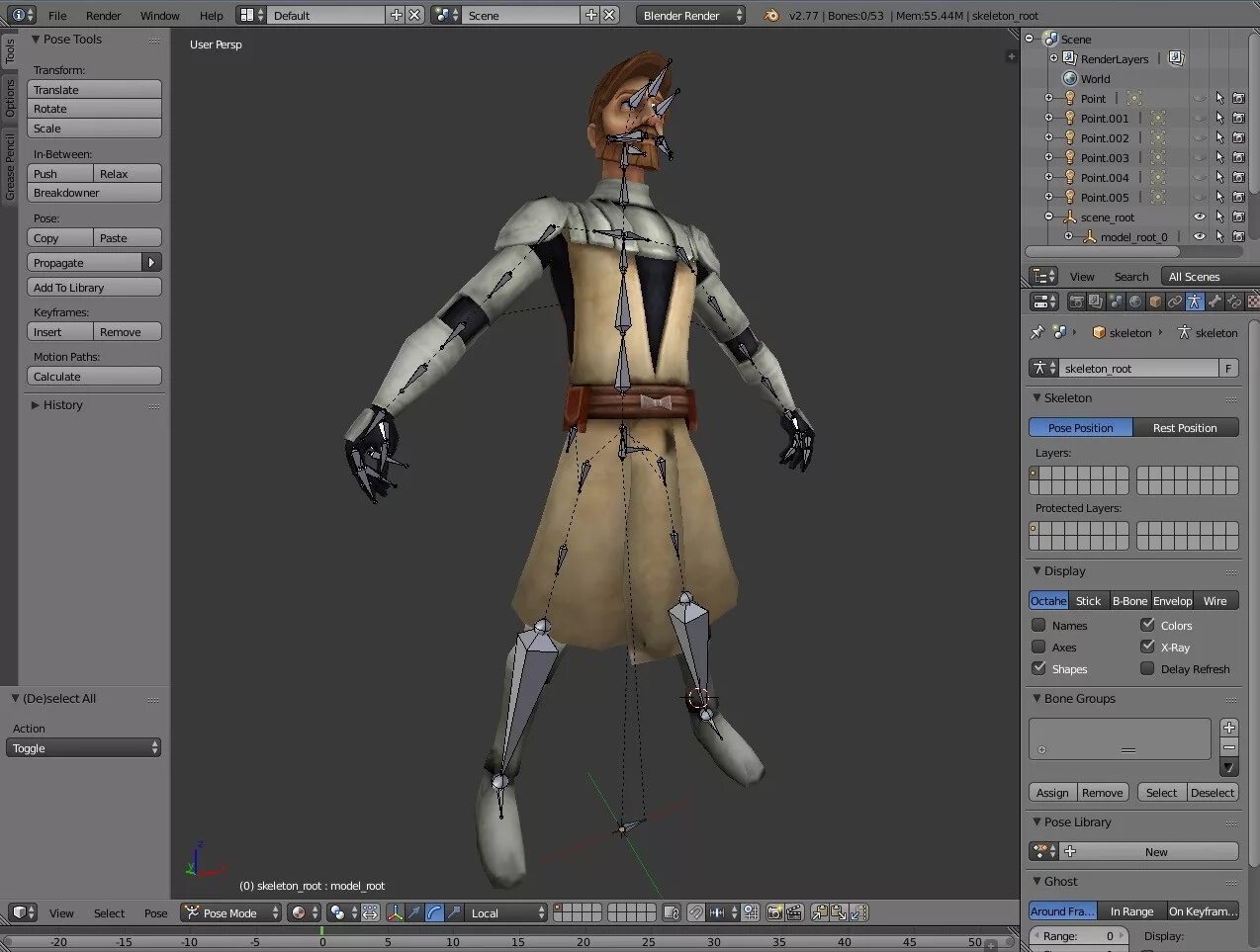Open the Bone properties tab
The image size is (1260, 952).
point(1215,302)
